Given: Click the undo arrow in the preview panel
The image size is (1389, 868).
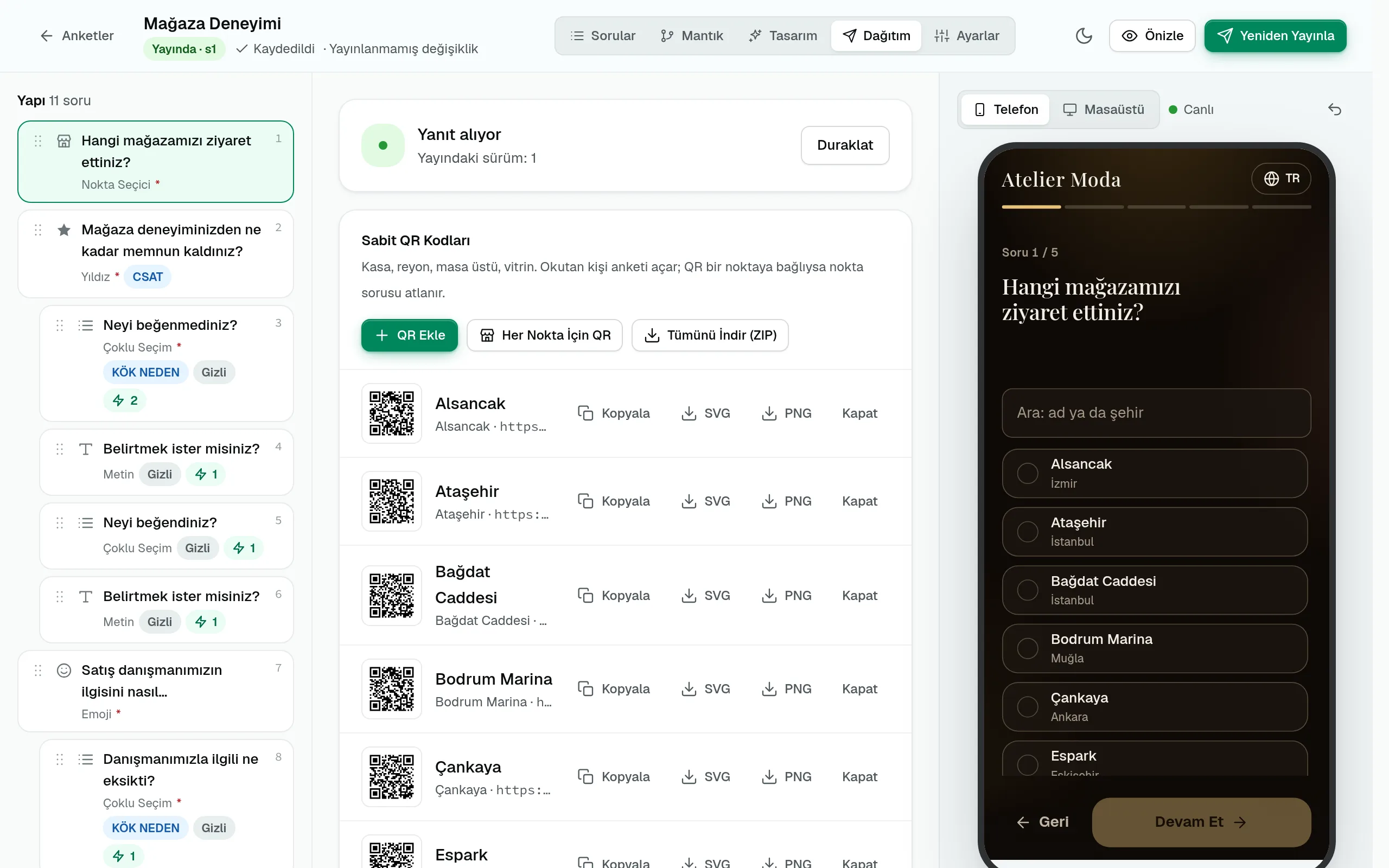Looking at the screenshot, I should [x=1335, y=109].
